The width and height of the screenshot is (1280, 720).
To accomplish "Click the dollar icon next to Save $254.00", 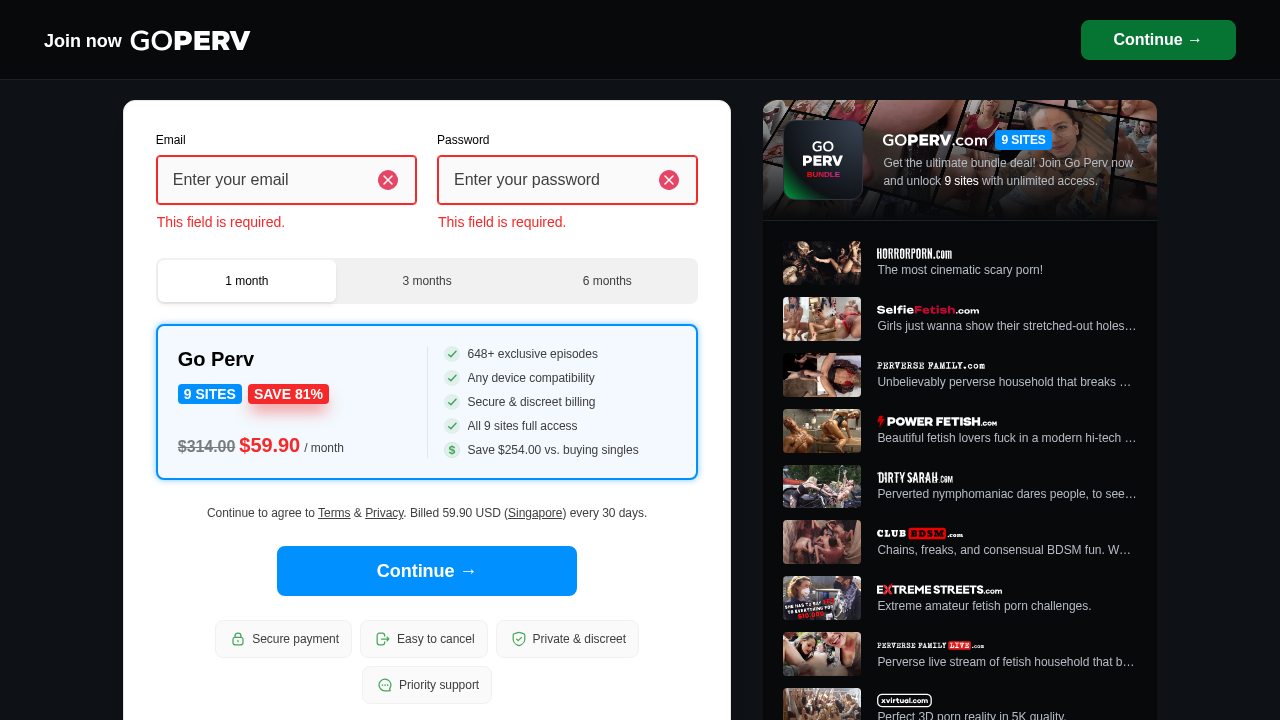I will 452,450.
